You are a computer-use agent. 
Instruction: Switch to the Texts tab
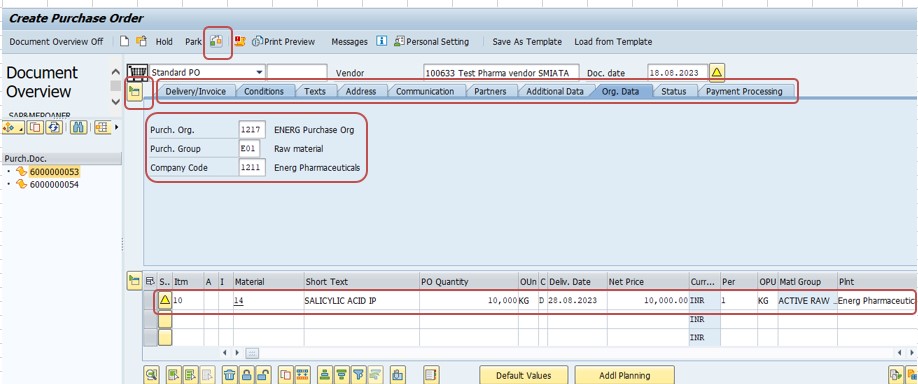click(314, 91)
